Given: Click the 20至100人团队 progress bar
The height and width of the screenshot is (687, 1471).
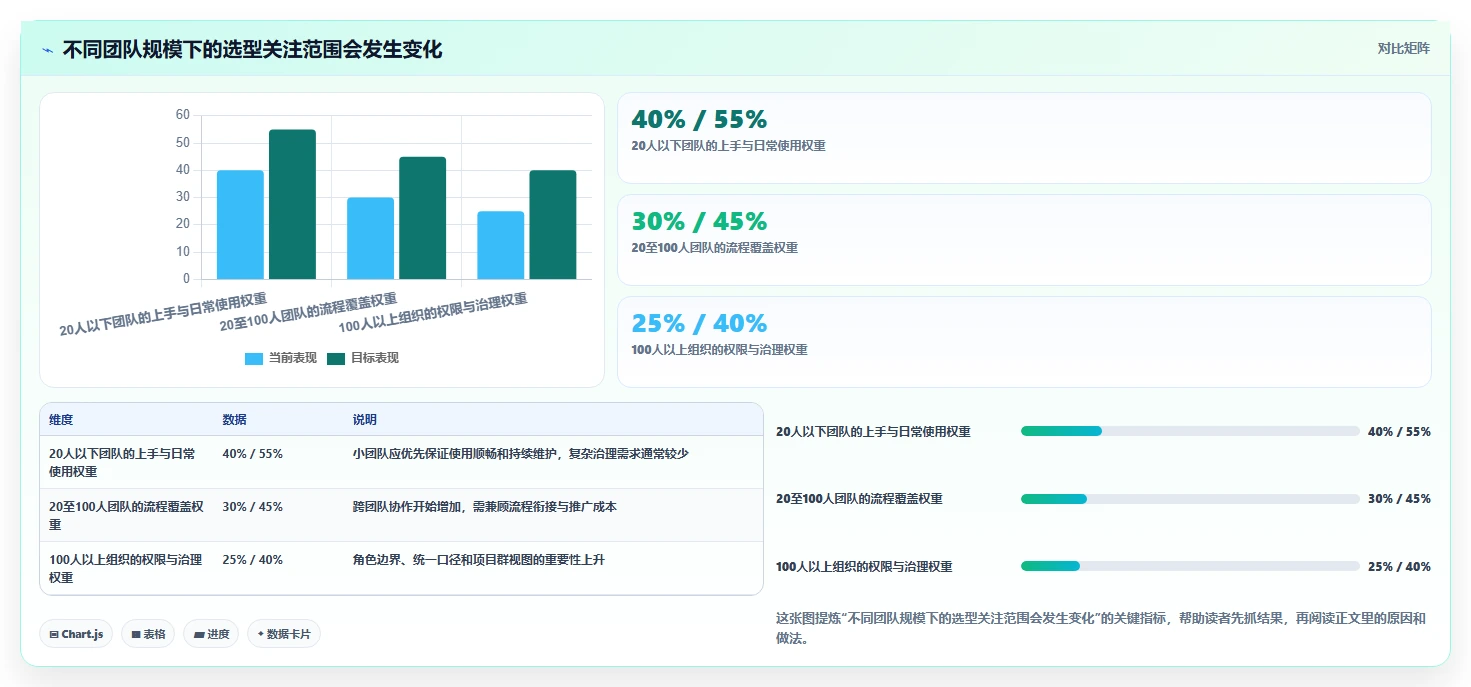Looking at the screenshot, I should tap(1190, 499).
